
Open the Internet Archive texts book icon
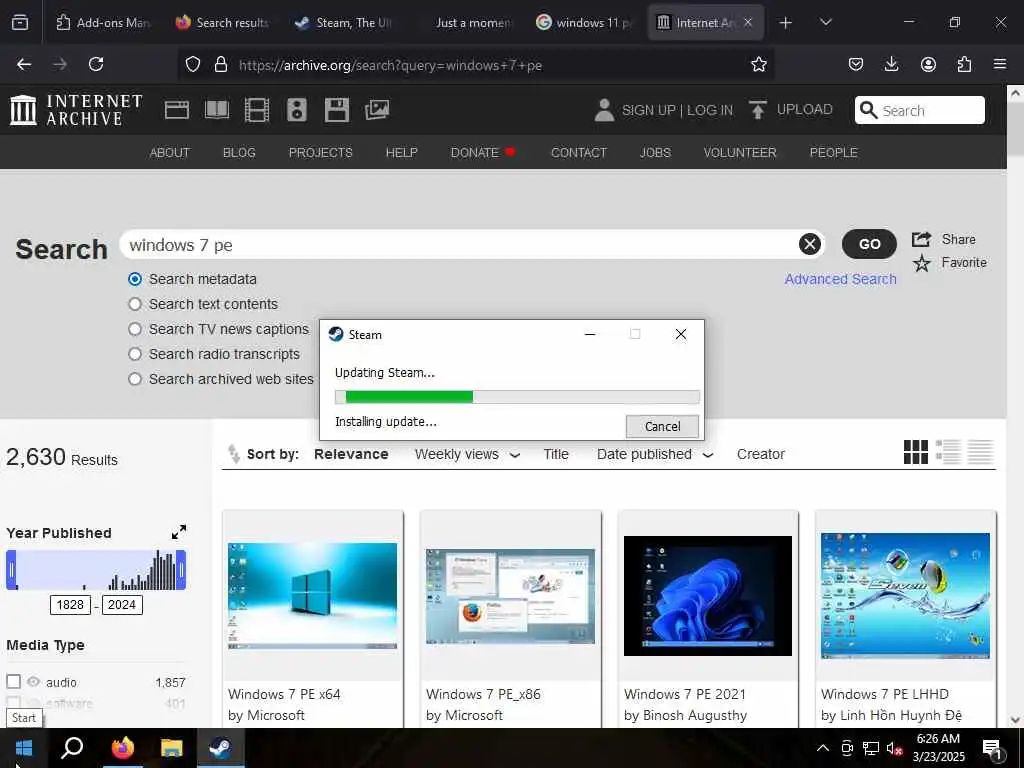(x=217, y=110)
